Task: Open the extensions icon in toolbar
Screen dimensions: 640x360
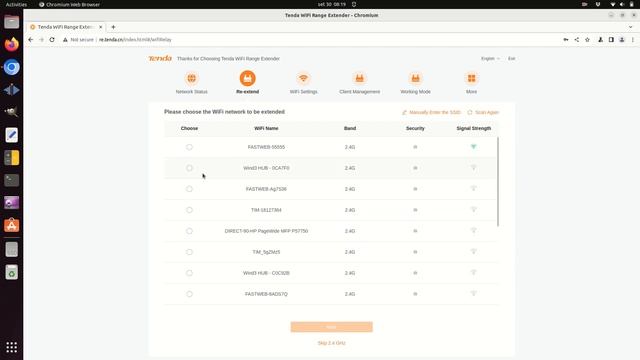Action: click(x=600, y=40)
